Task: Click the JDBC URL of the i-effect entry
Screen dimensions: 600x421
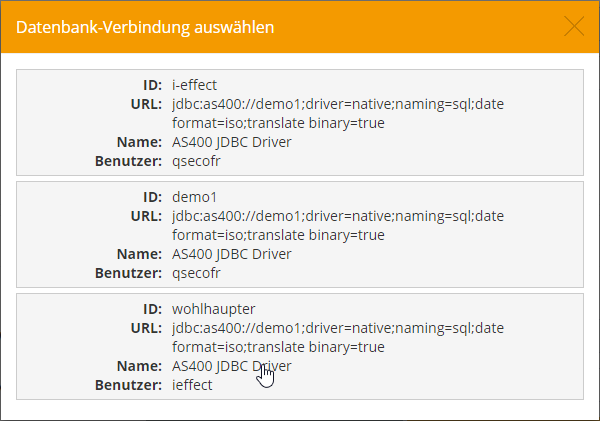Action: click(x=338, y=113)
